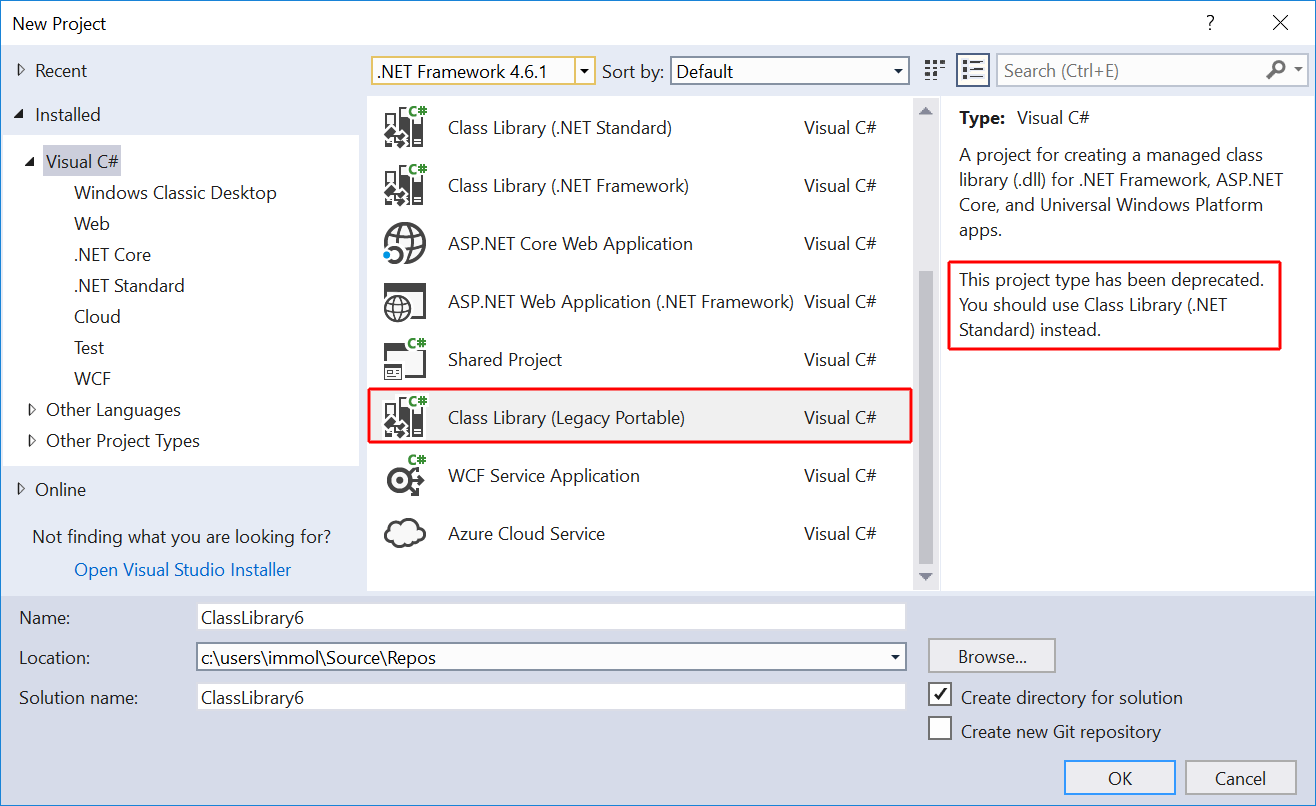Click the Shared Project template icon

(x=405, y=359)
